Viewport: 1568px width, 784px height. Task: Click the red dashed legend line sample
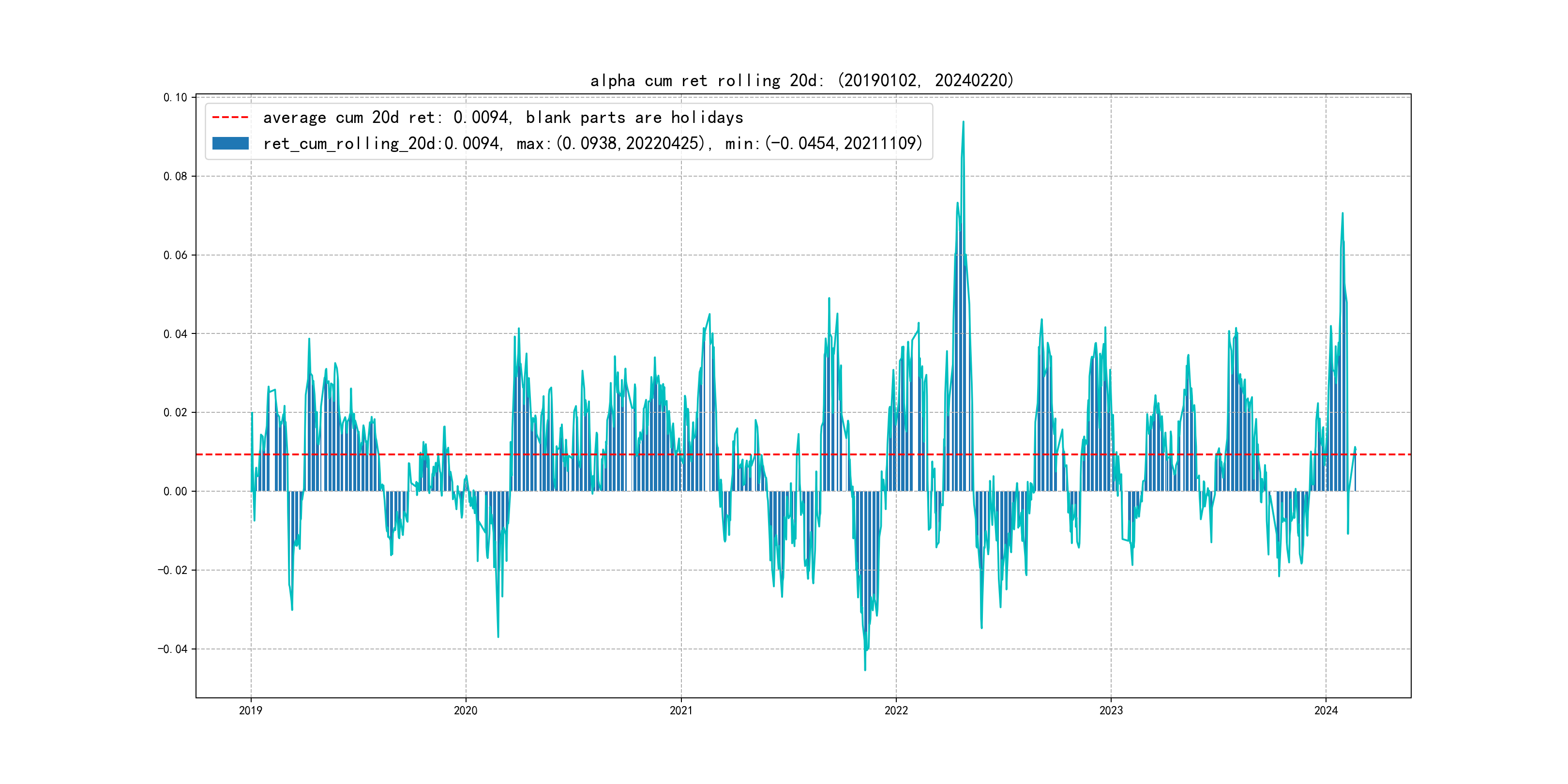tap(230, 118)
